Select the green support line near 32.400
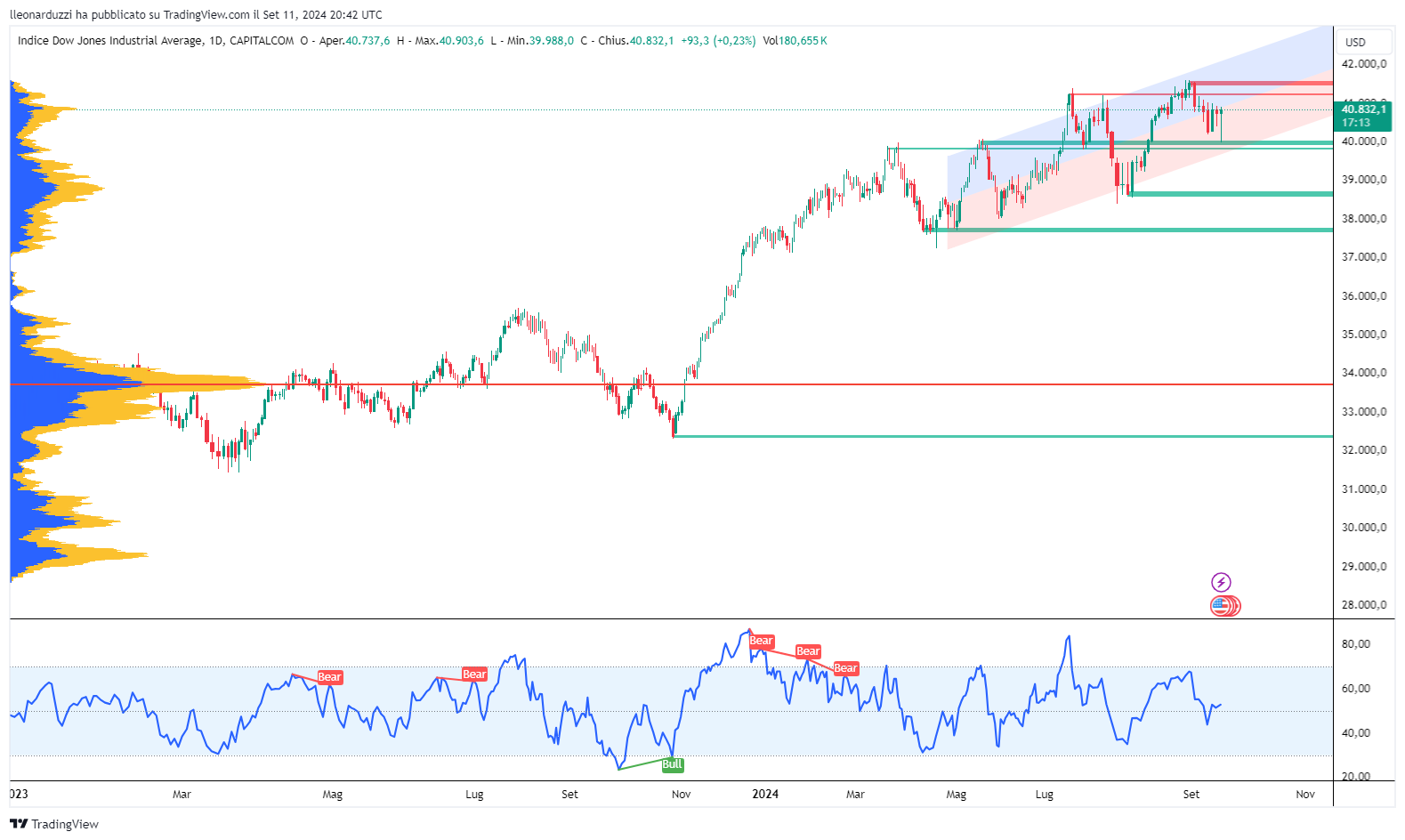 (x=1004, y=436)
